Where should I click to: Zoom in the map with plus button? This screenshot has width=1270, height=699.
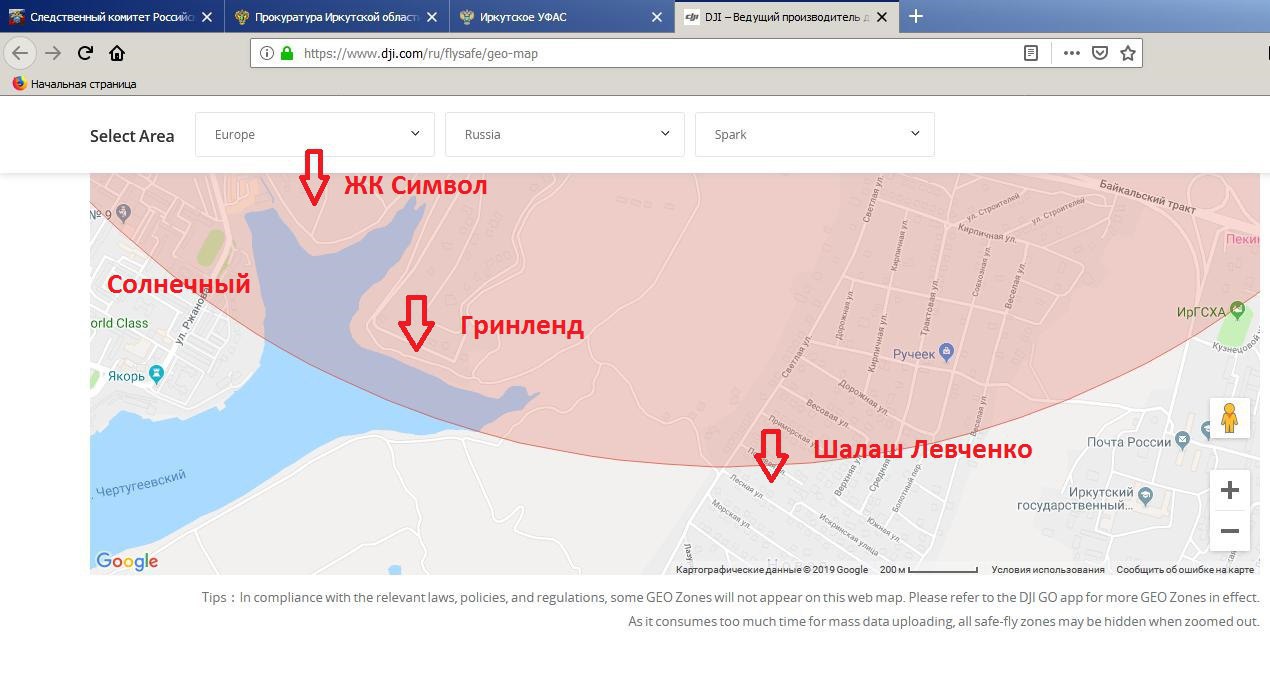click(x=1230, y=490)
